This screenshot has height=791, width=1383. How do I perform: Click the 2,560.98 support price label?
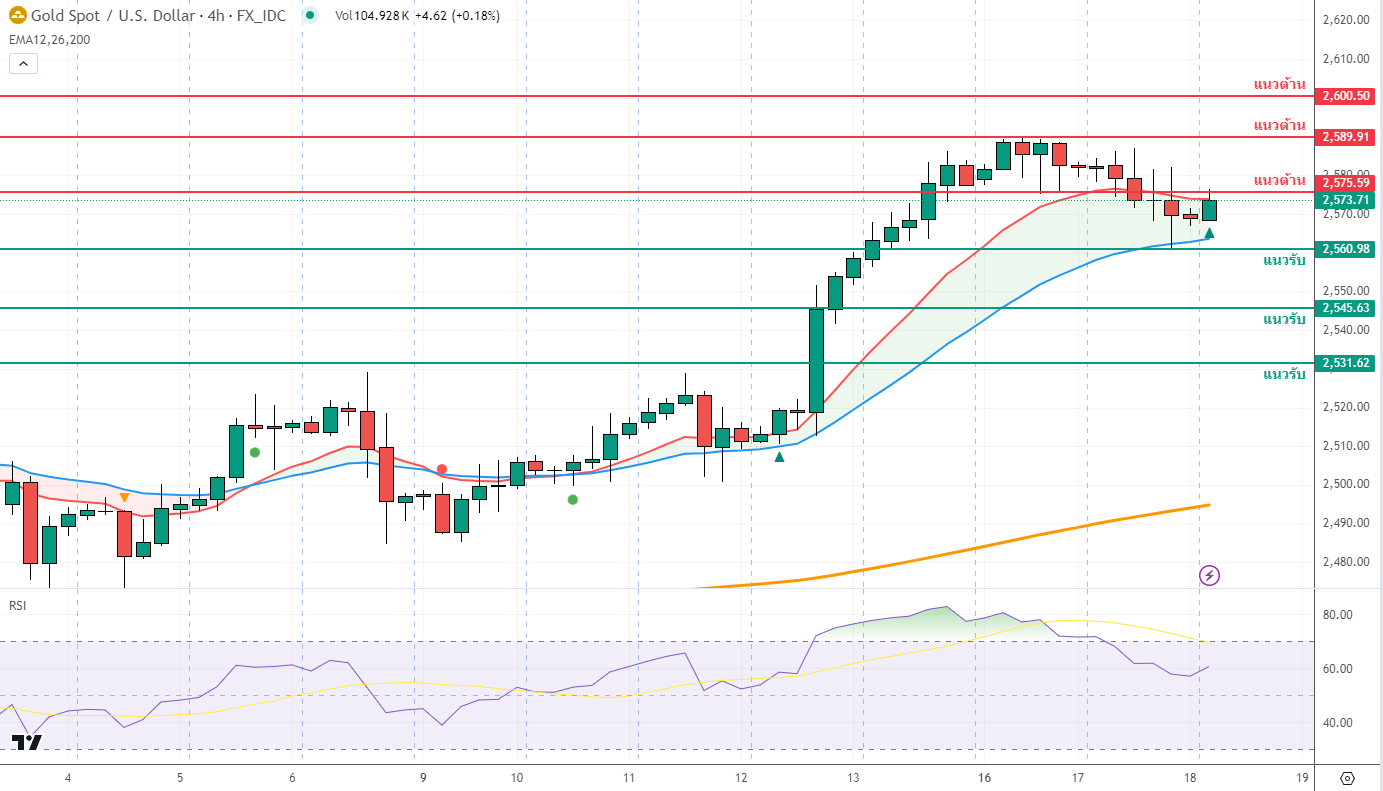(1345, 249)
